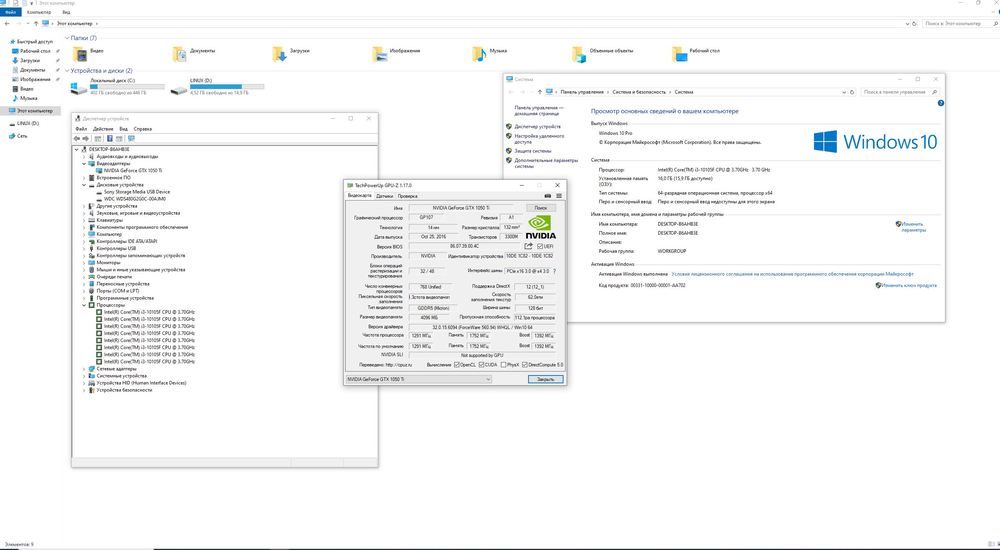Click up arrow in System window navigation
Image resolution: width=1000 pixels, height=550 pixels.
click(540, 92)
